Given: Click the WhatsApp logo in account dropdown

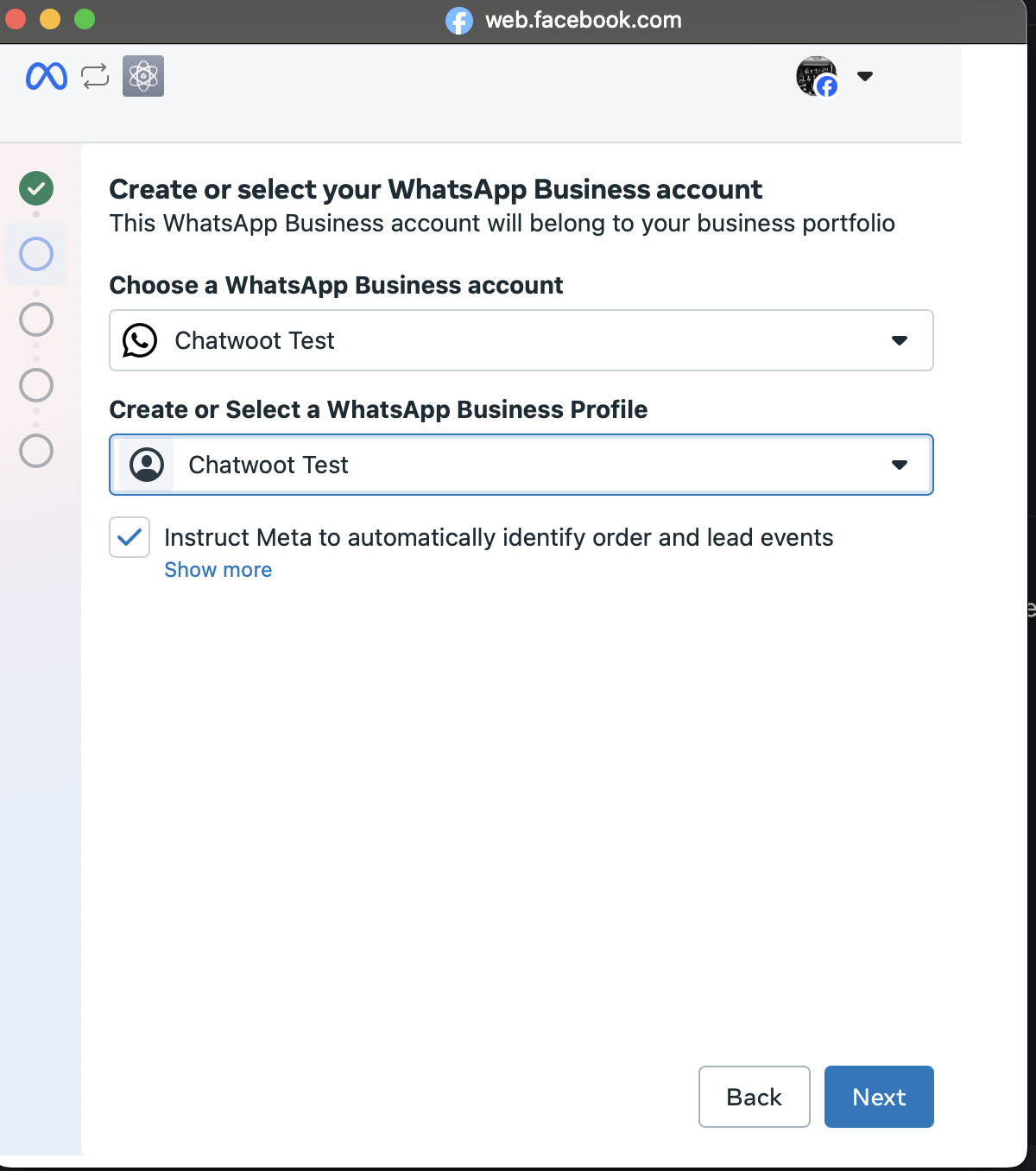Looking at the screenshot, I should pyautogui.click(x=140, y=340).
